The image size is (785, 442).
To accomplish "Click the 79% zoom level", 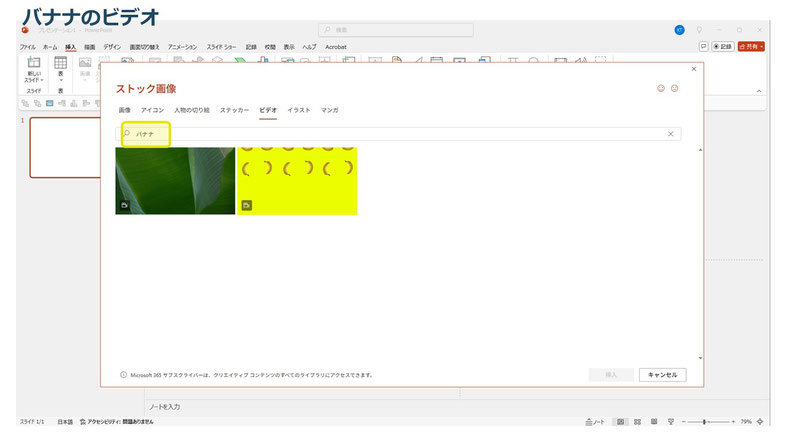I will coord(746,422).
